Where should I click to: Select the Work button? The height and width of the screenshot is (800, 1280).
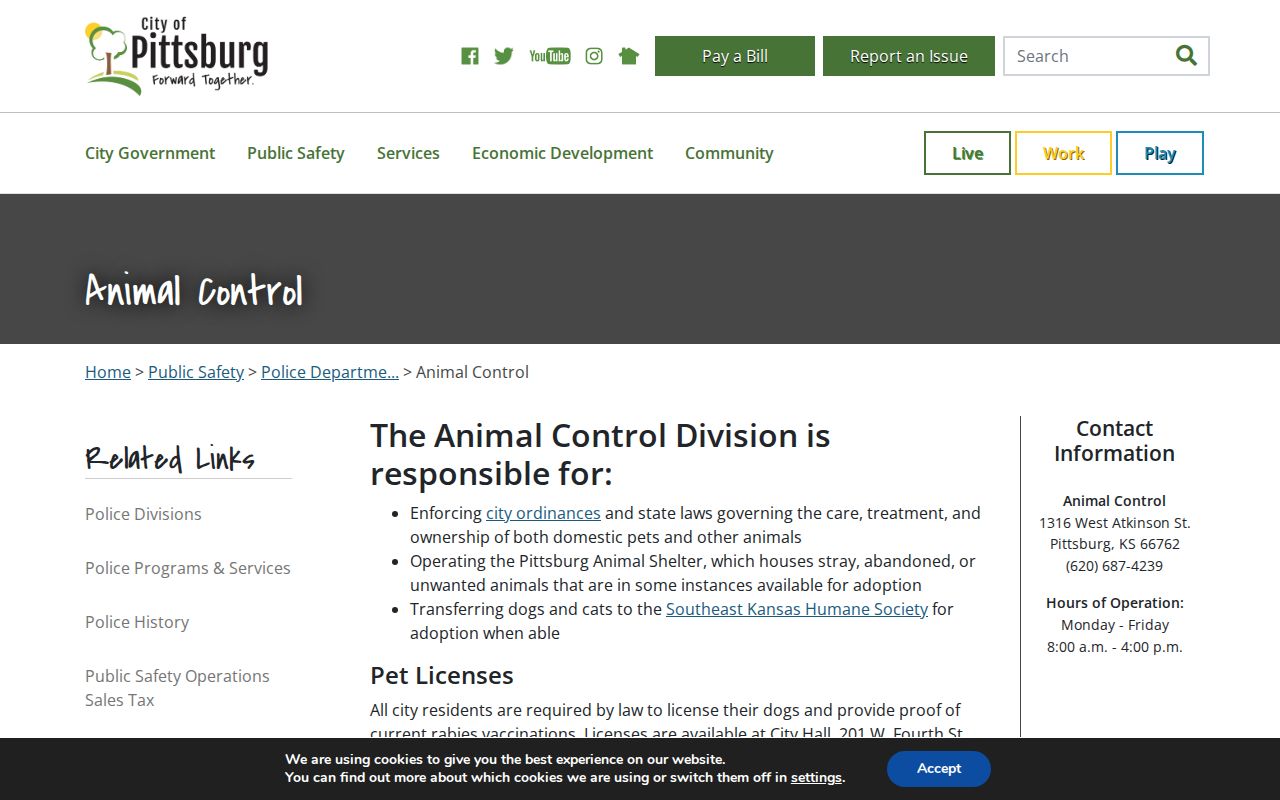tap(1063, 153)
